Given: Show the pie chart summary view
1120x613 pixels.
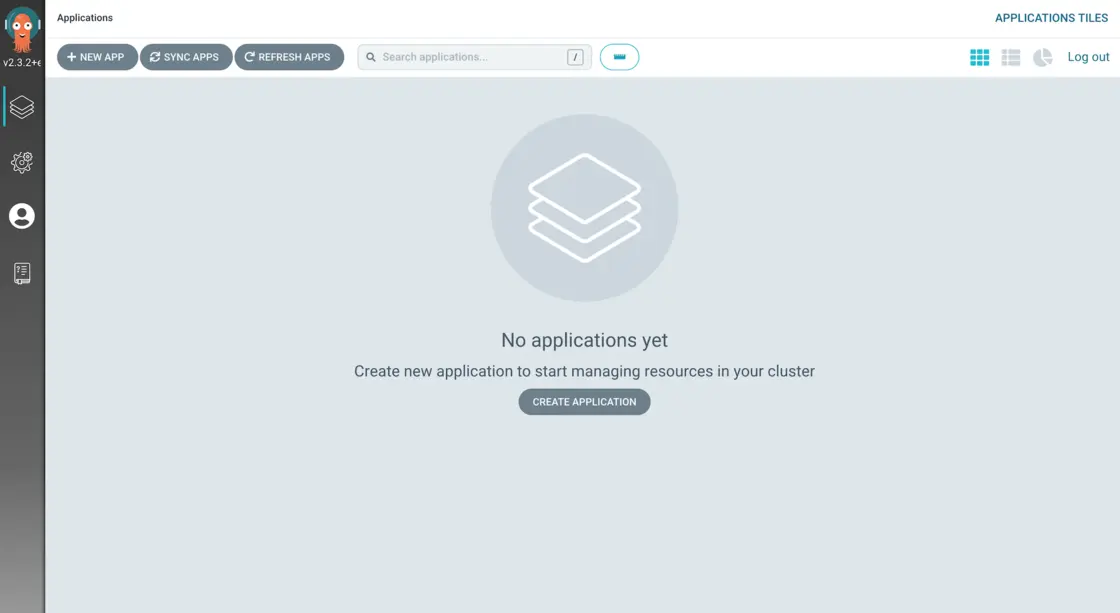Looking at the screenshot, I should coord(1042,58).
